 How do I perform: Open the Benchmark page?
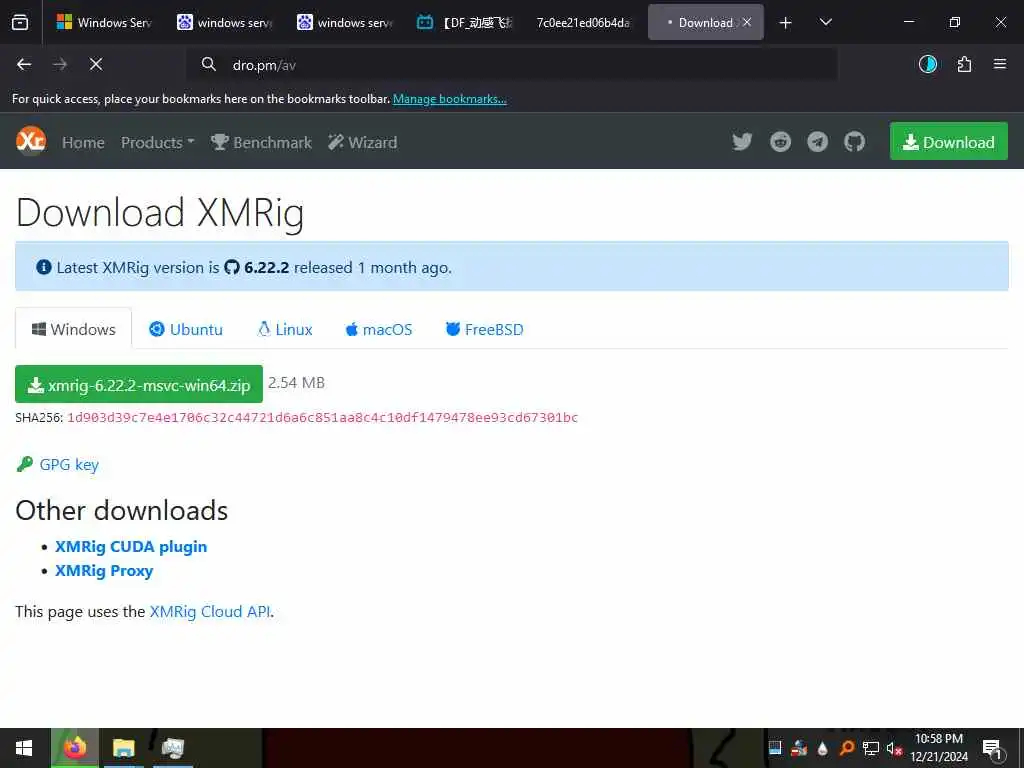point(261,142)
